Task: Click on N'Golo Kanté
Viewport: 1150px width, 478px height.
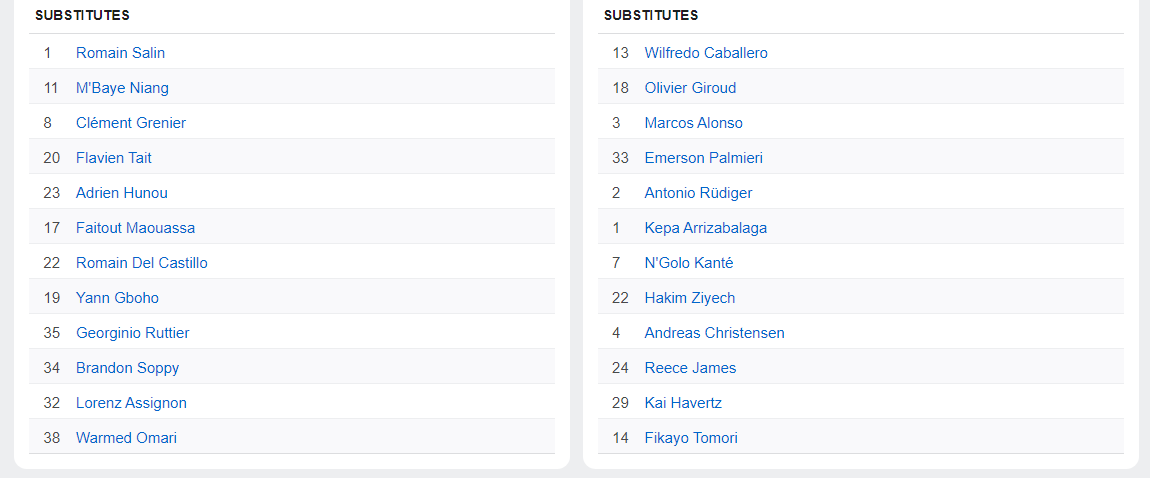Action: point(689,263)
